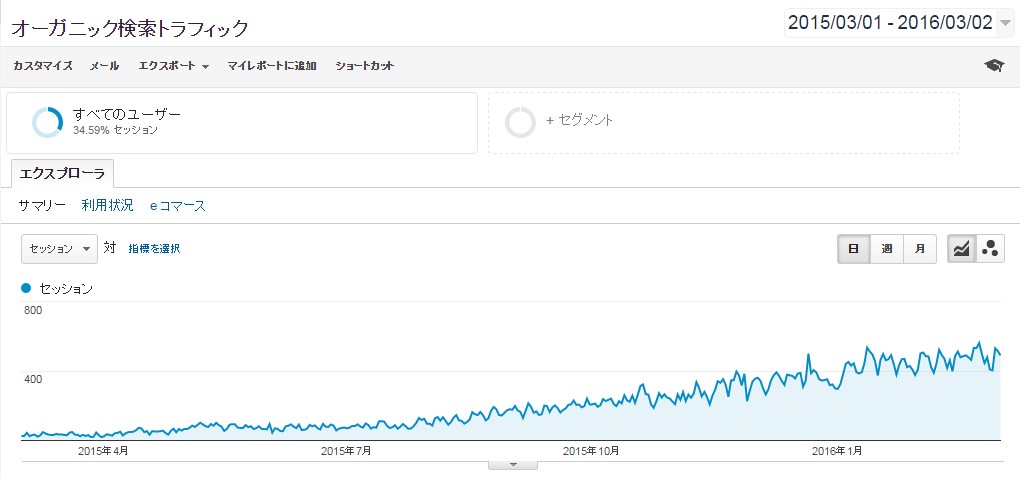Viewport: 1020px width, 478px height.
Task: Click the すべてのユーザー segment donut icon
Action: click(x=47, y=122)
